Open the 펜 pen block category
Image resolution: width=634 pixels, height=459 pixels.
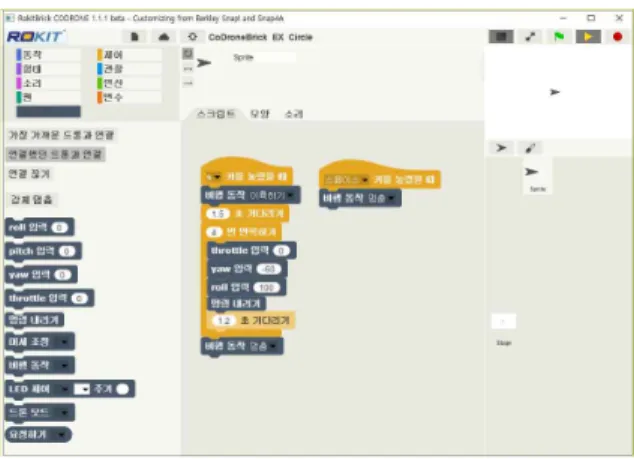[48, 97]
